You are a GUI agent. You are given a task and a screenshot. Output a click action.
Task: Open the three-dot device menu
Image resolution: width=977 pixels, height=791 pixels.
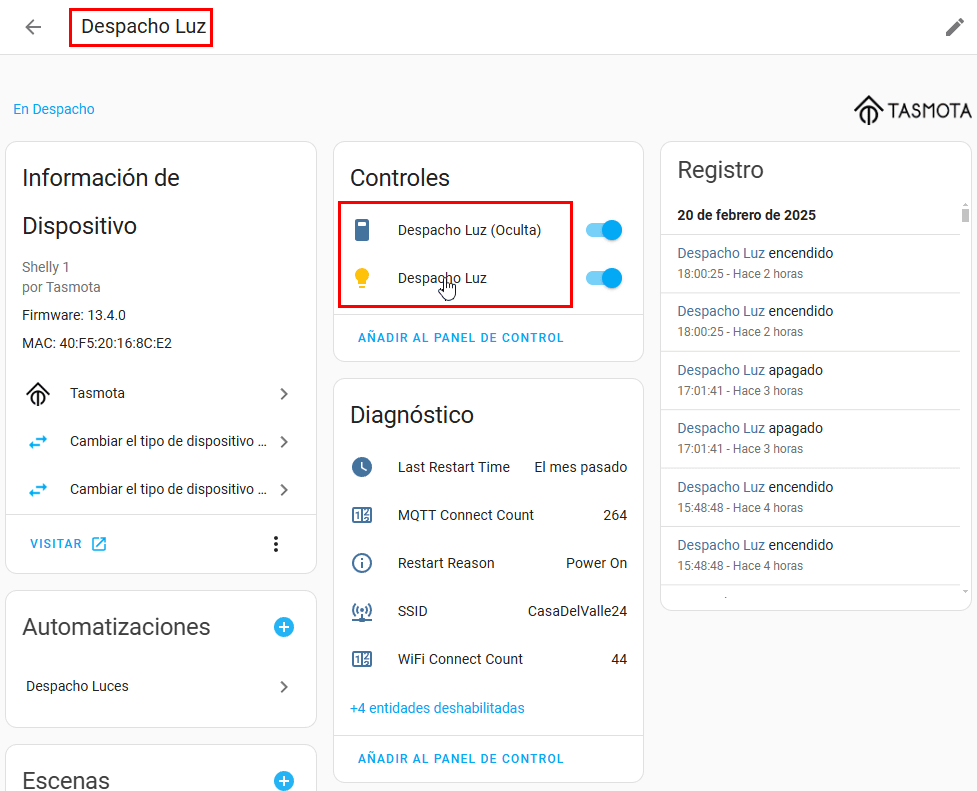click(x=276, y=544)
